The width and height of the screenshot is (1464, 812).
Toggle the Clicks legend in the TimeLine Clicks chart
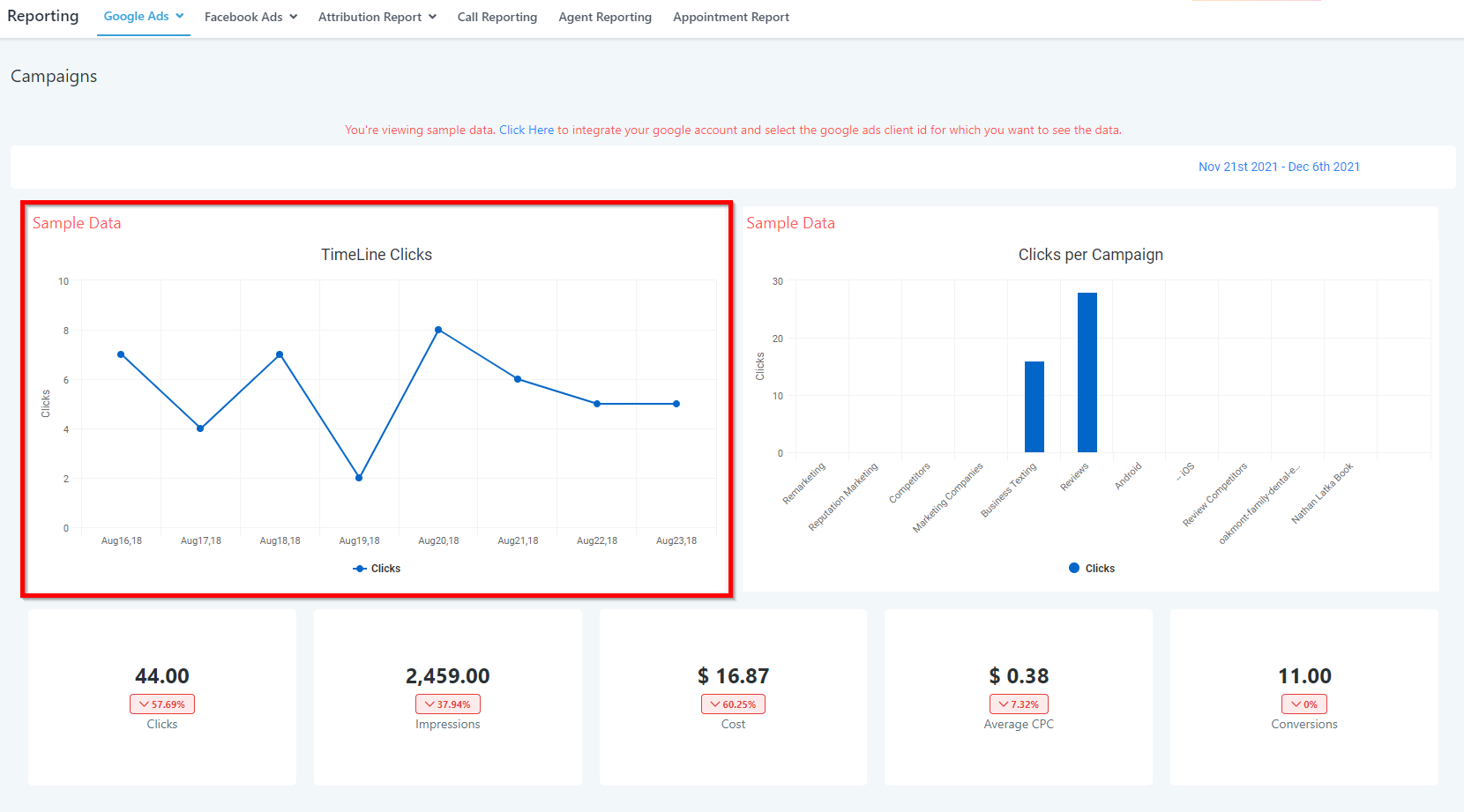click(377, 569)
